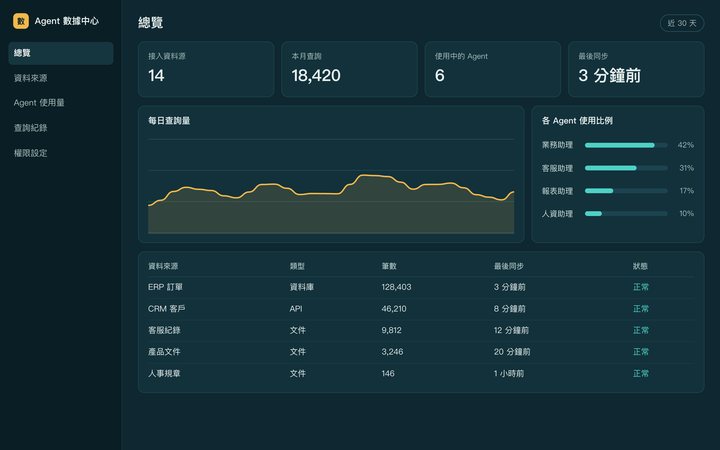
Task: Click the 客服助理 usage bar
Action: coord(626,168)
